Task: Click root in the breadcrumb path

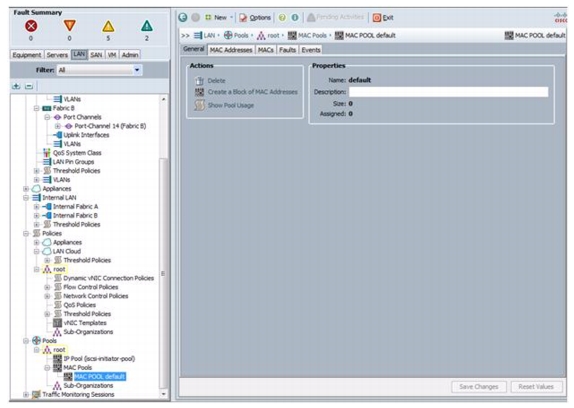Action: coord(269,35)
